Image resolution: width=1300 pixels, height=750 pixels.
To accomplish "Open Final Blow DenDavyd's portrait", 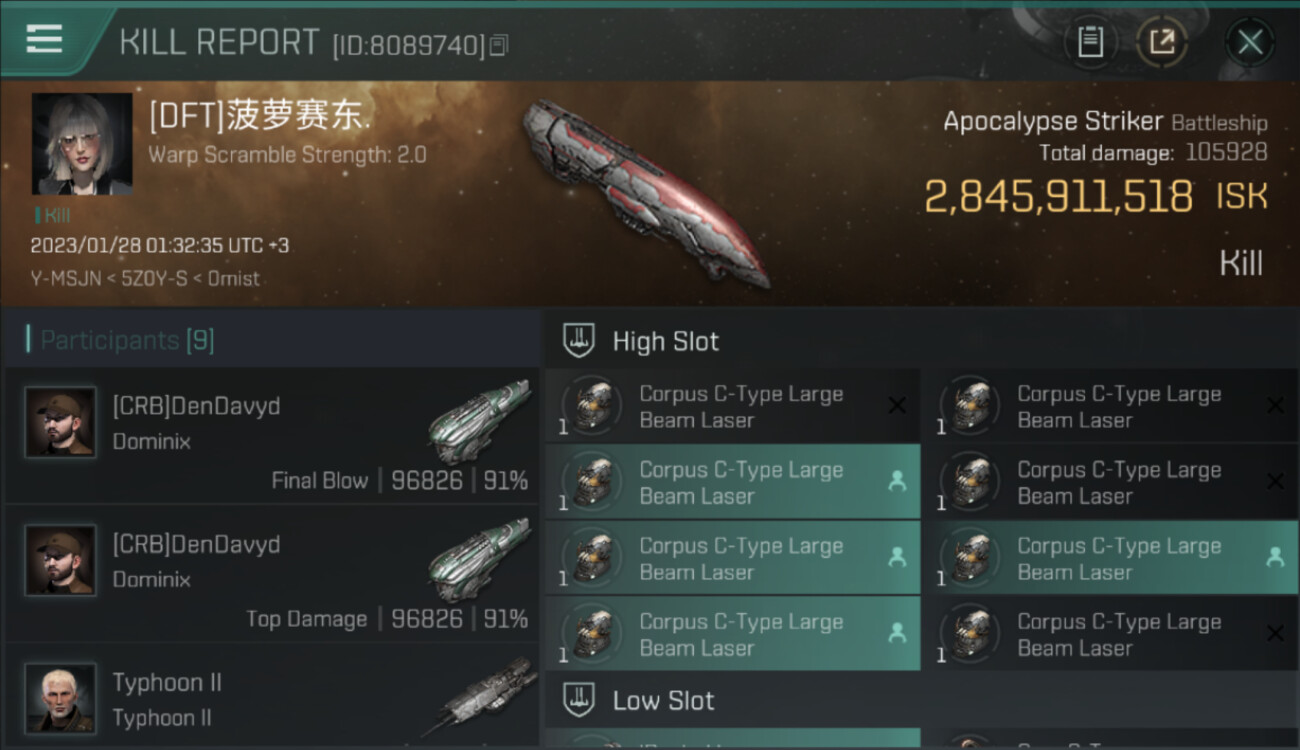I will point(61,423).
